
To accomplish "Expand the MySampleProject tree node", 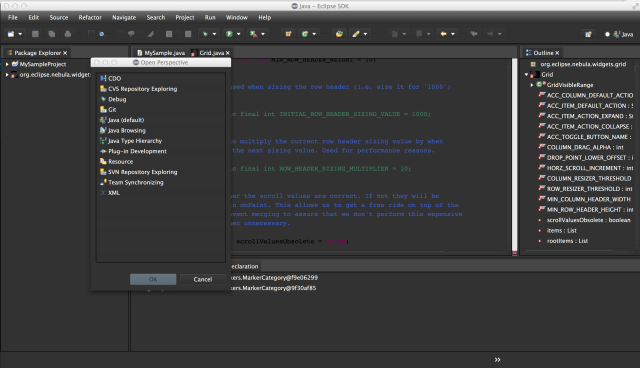I will coord(7,64).
